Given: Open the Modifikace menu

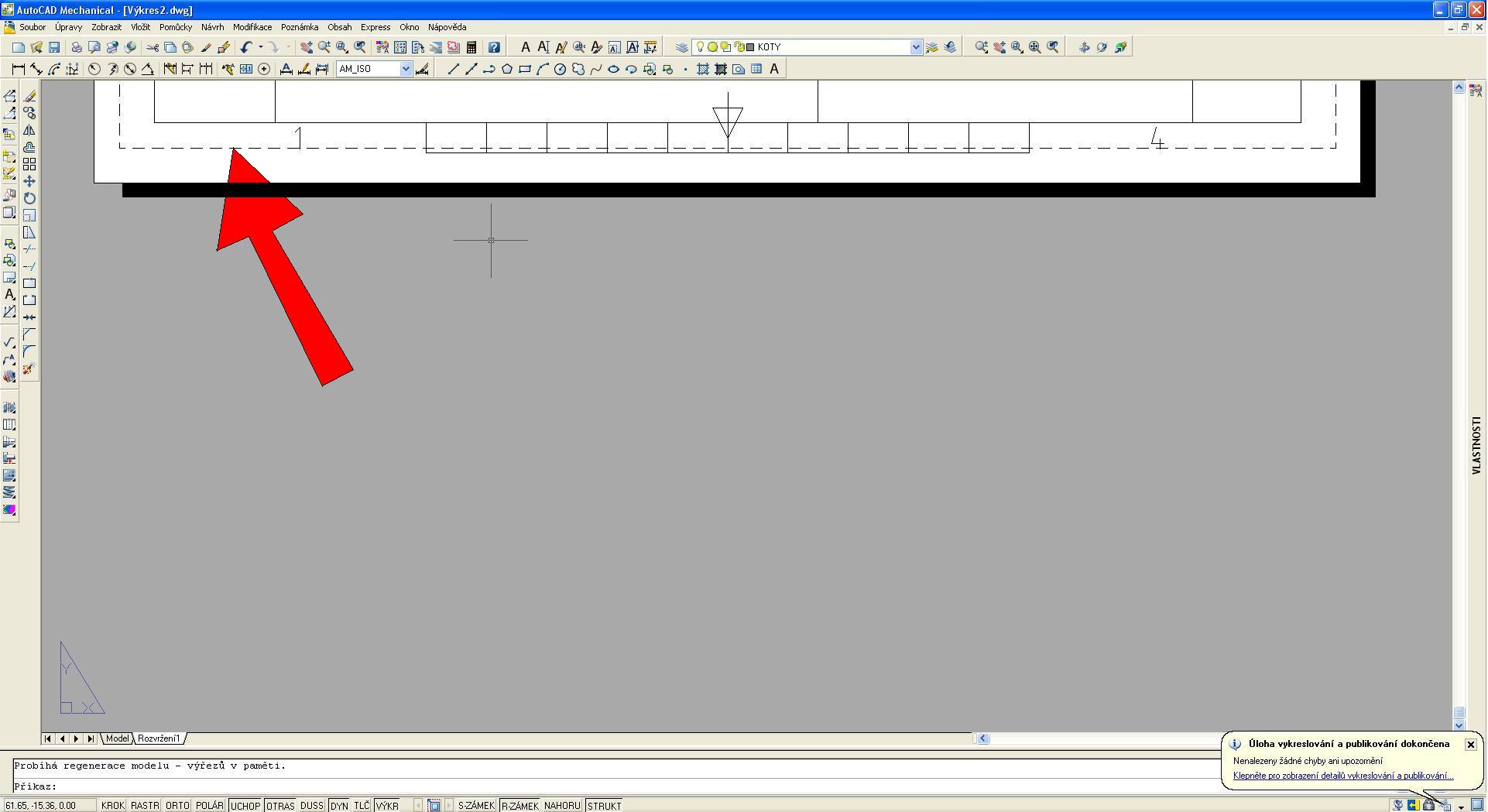Looking at the screenshot, I should [252, 27].
